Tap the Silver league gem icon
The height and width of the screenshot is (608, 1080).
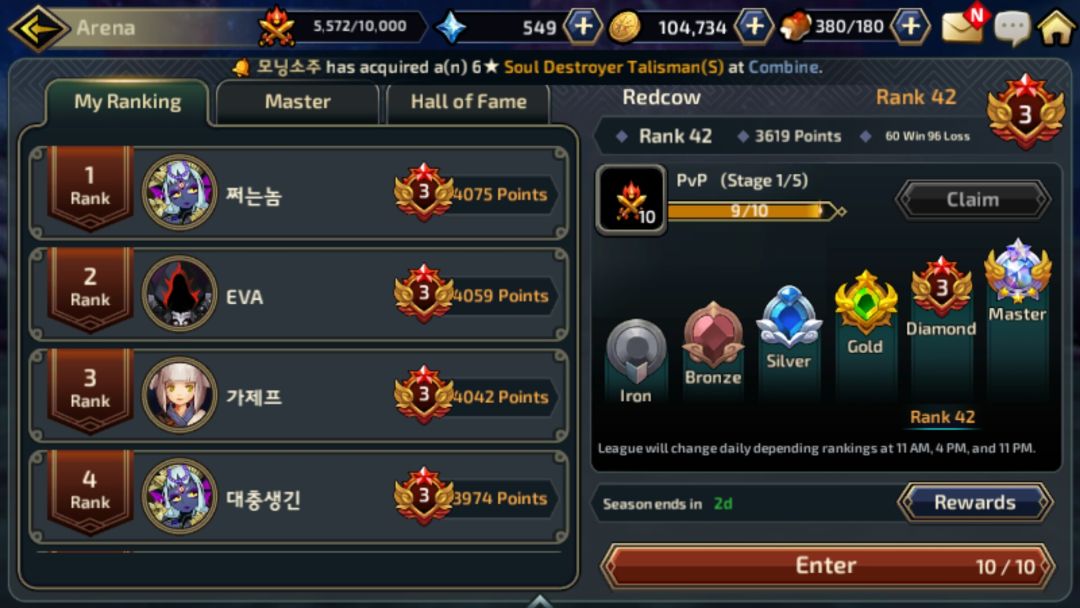[x=789, y=317]
